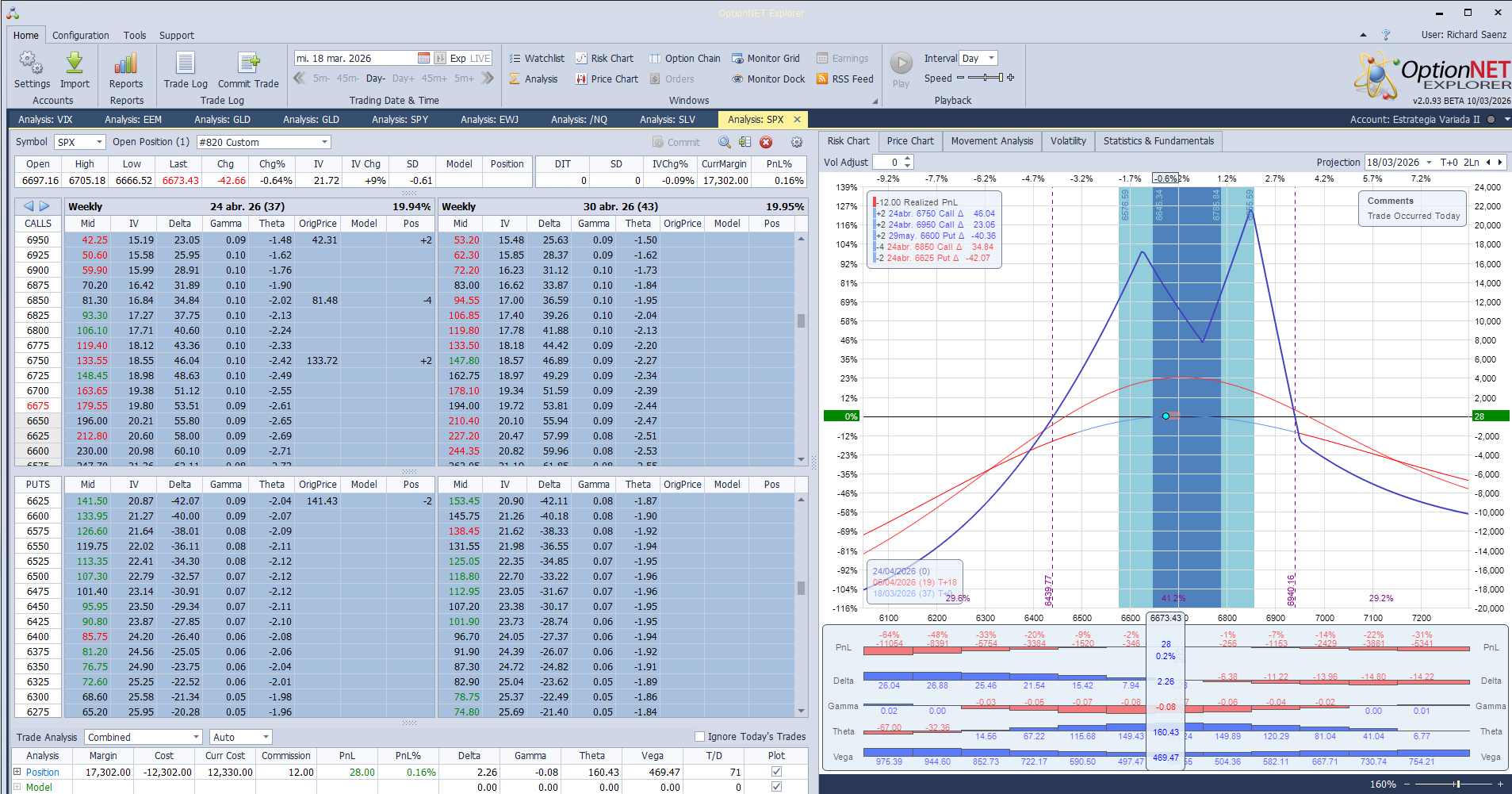Toggle the LIVE mode button
Image resolution: width=1512 pixels, height=794 pixels.
(480, 58)
